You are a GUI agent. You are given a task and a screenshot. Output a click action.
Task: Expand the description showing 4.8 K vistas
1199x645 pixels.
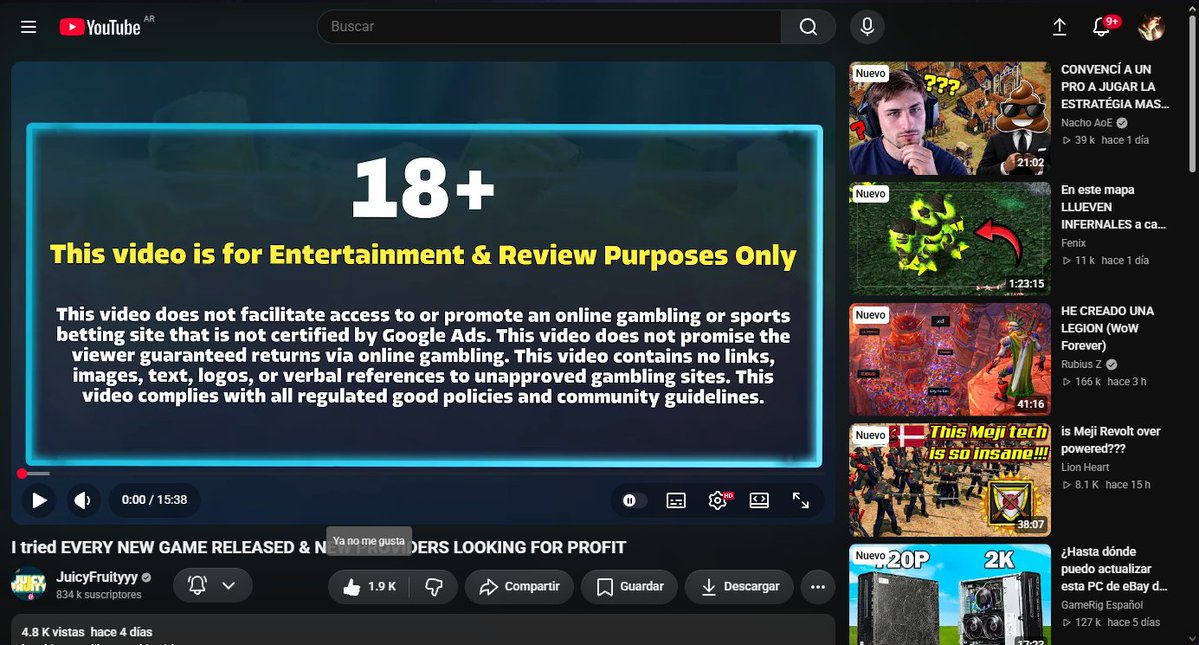click(423, 631)
